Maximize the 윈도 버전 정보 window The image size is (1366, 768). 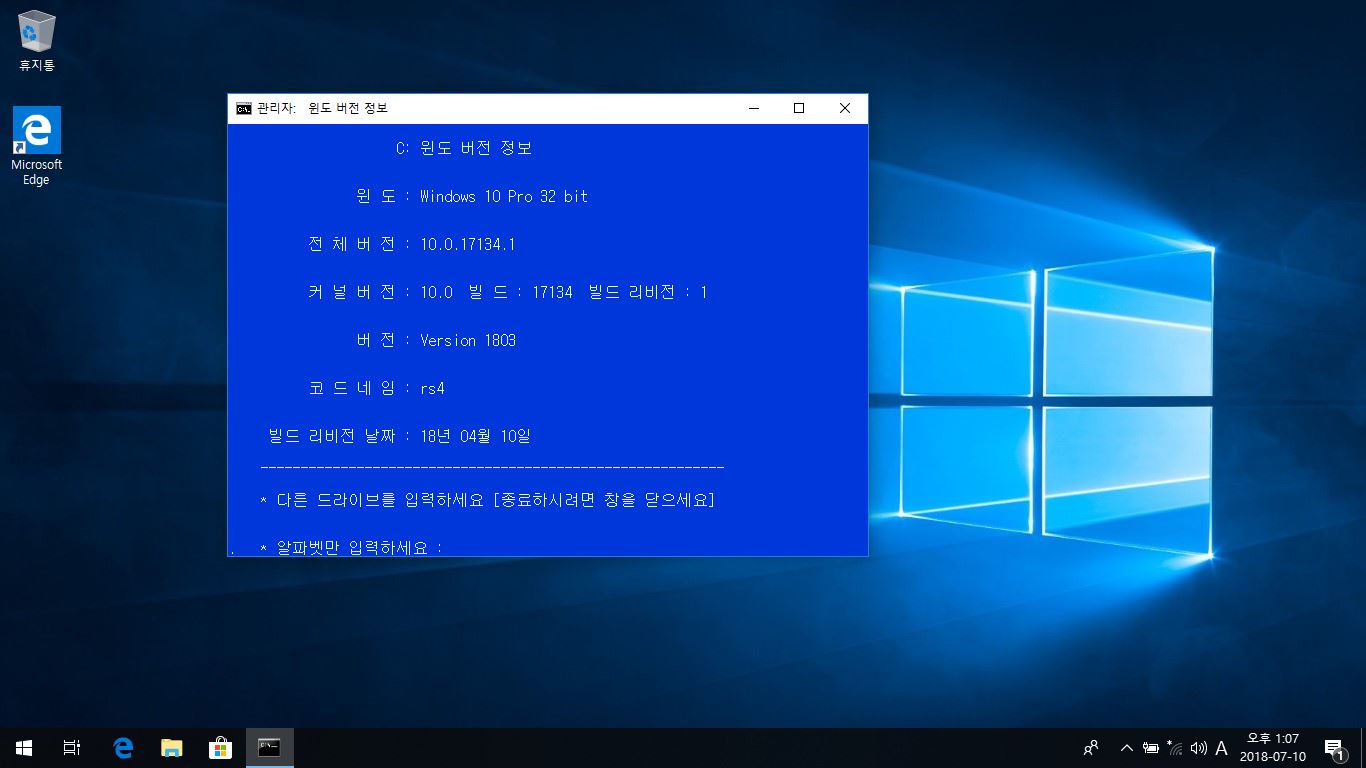(x=799, y=108)
